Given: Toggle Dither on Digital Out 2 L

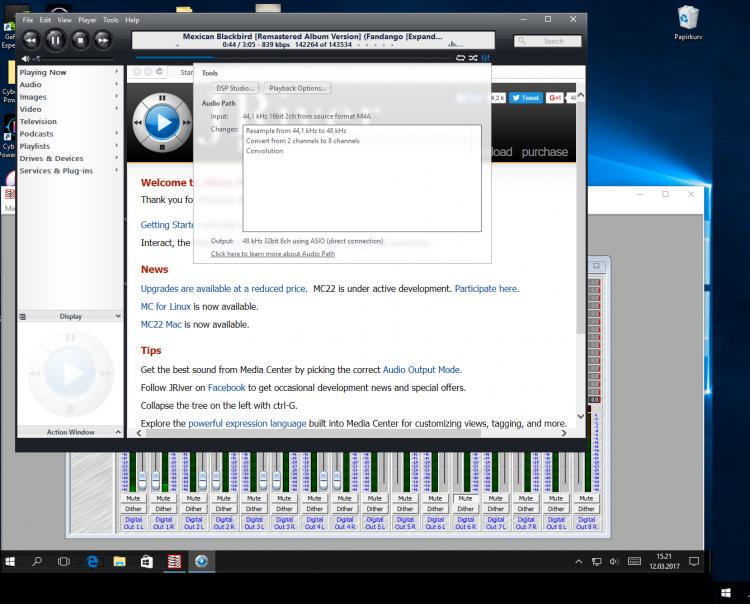Looking at the screenshot, I should tap(193, 509).
